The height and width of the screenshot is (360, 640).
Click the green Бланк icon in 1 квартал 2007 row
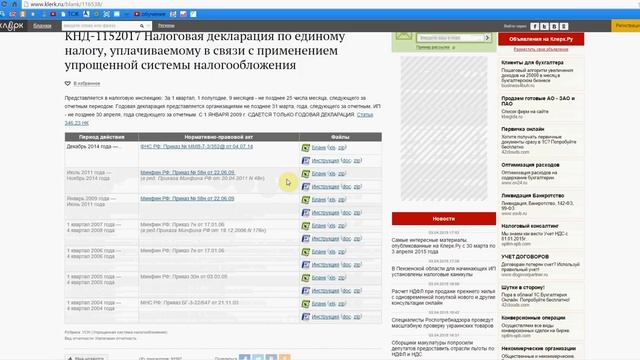tap(306, 226)
